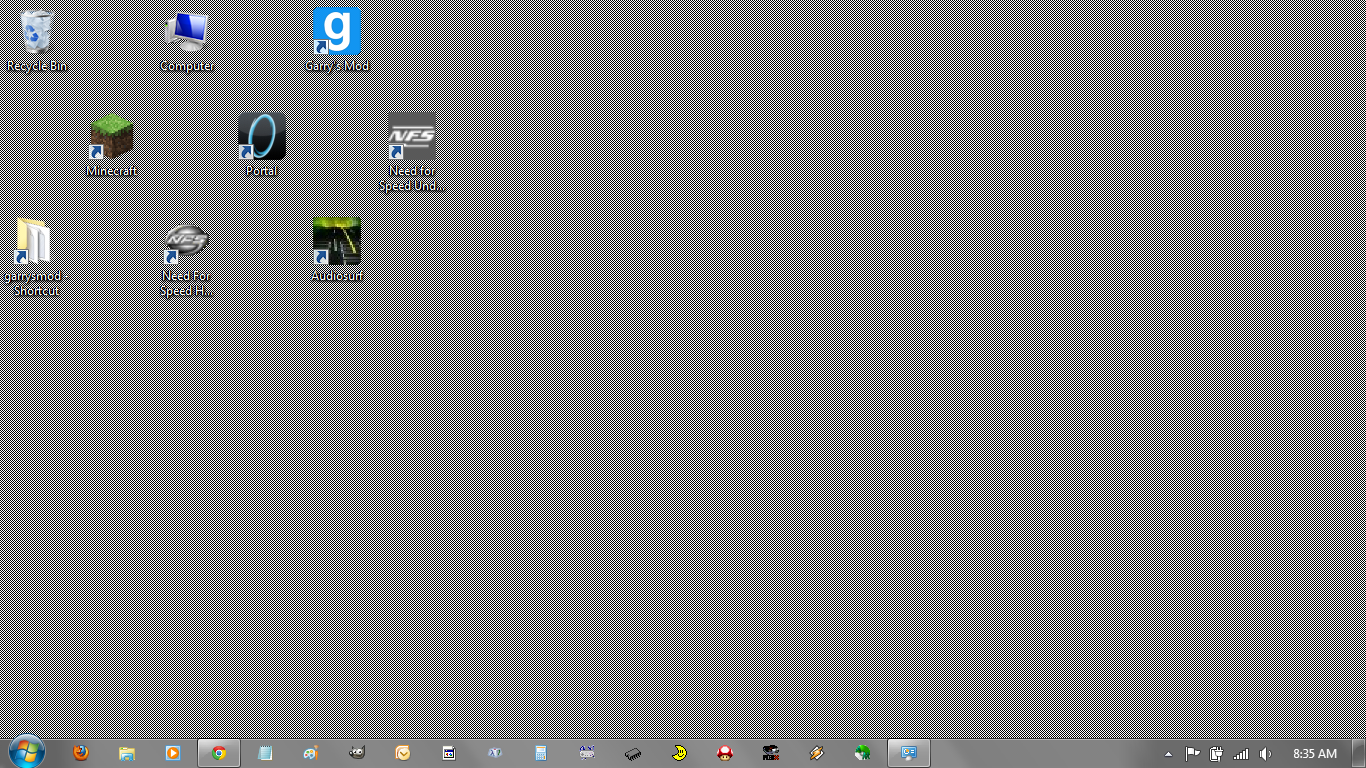This screenshot has height=768, width=1366.
Task: Open the Windows Start menu
Action: click(25, 752)
